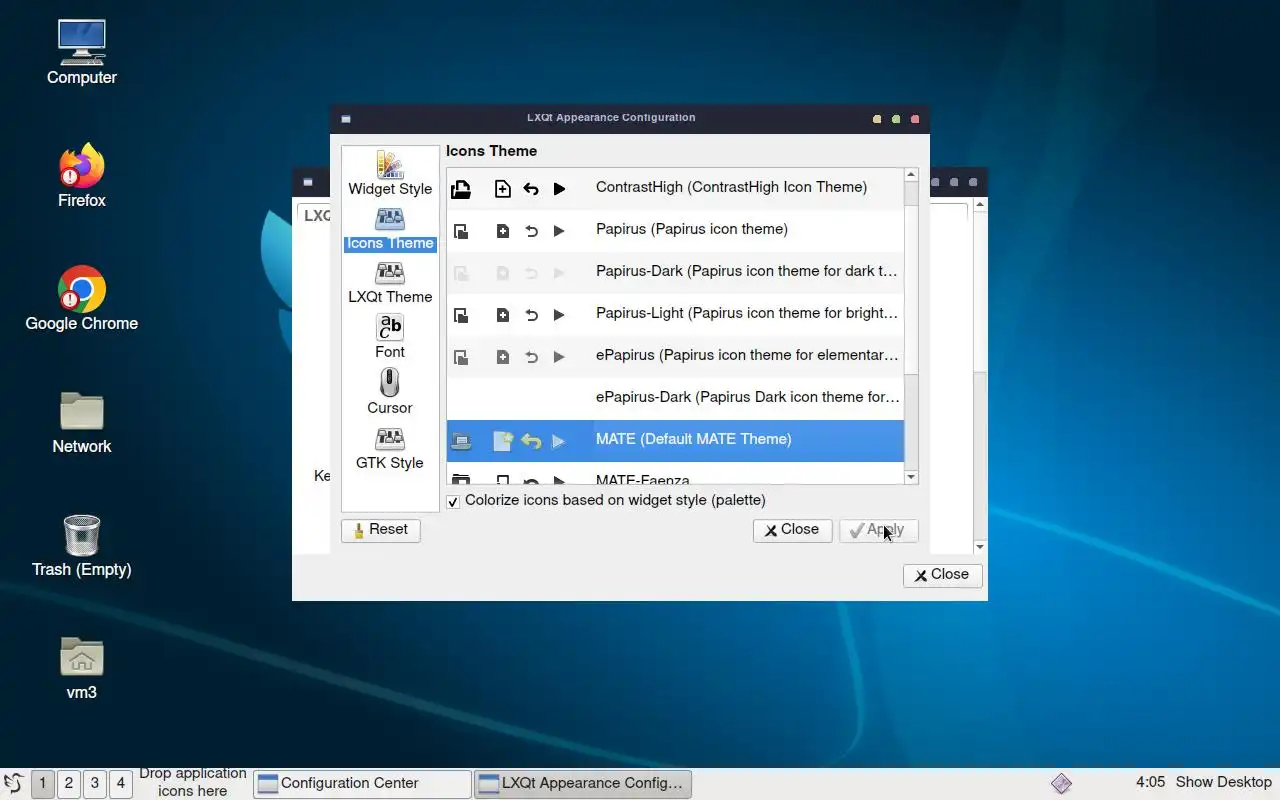
Task: Open the Cursor settings section
Action: 390,391
